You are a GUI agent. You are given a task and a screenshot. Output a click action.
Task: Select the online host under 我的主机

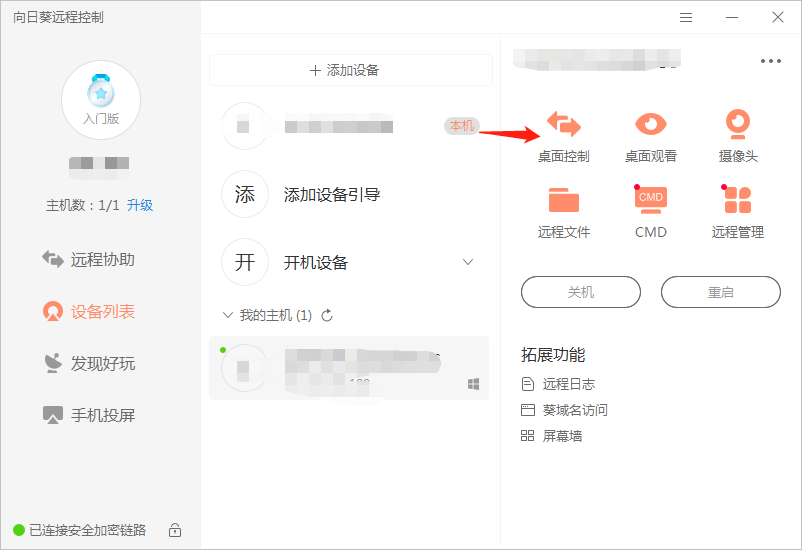(349, 368)
